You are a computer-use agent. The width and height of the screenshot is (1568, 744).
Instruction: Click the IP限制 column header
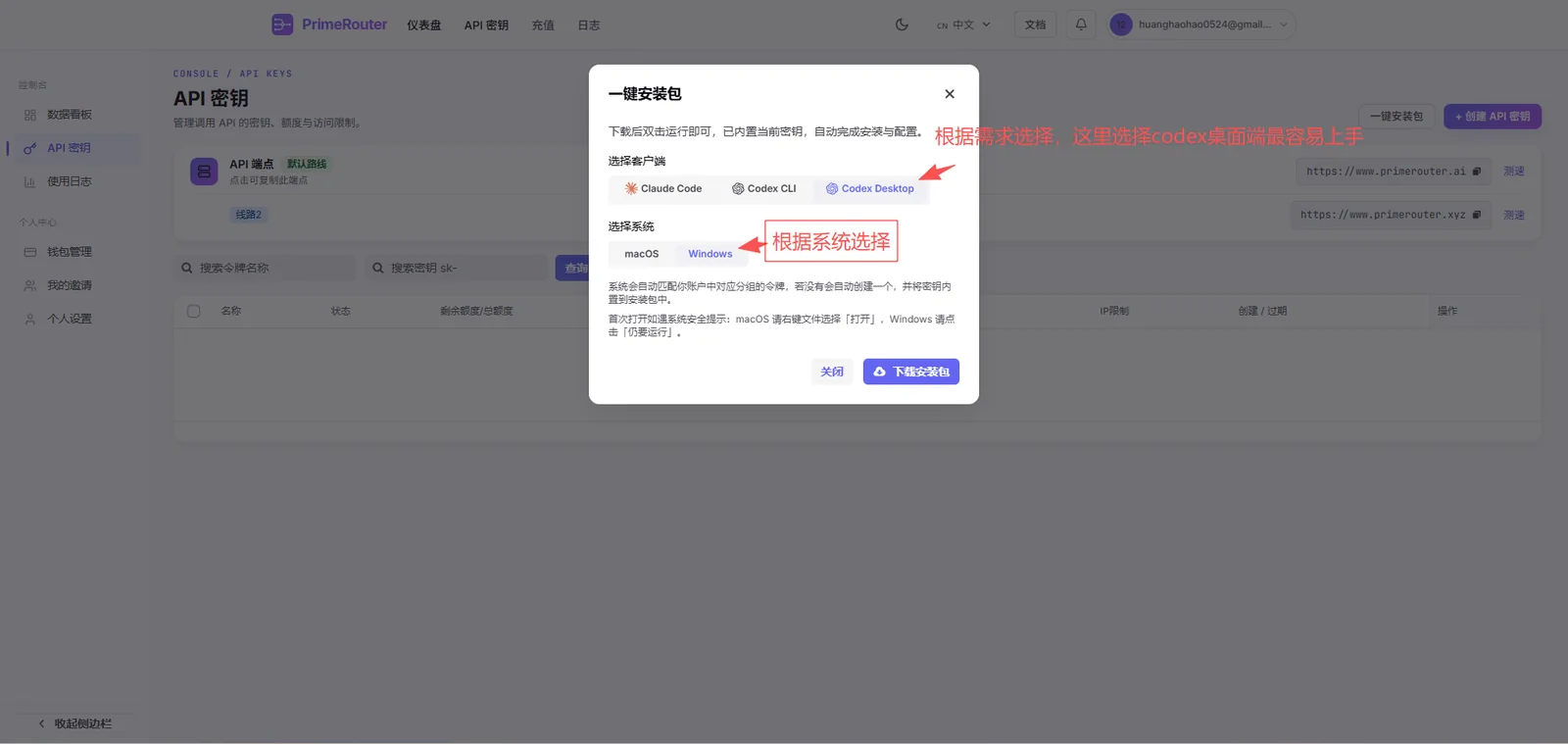coord(1114,311)
